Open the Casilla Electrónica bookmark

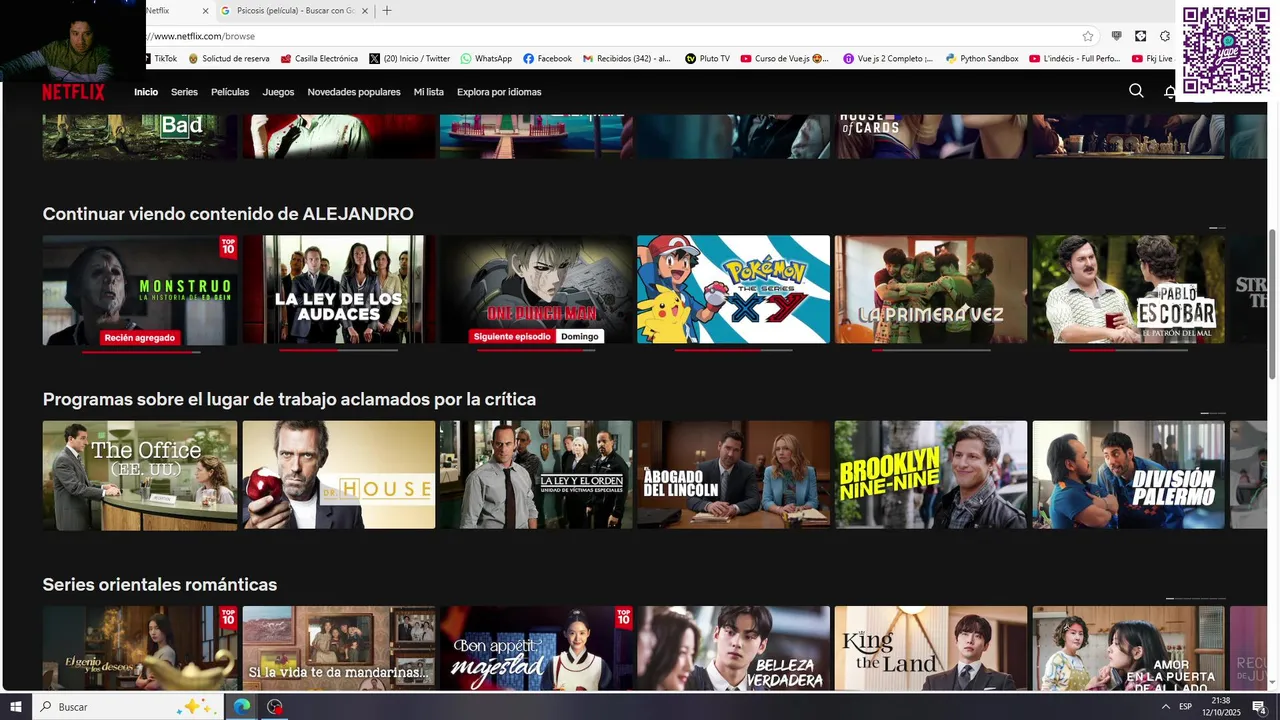319,59
